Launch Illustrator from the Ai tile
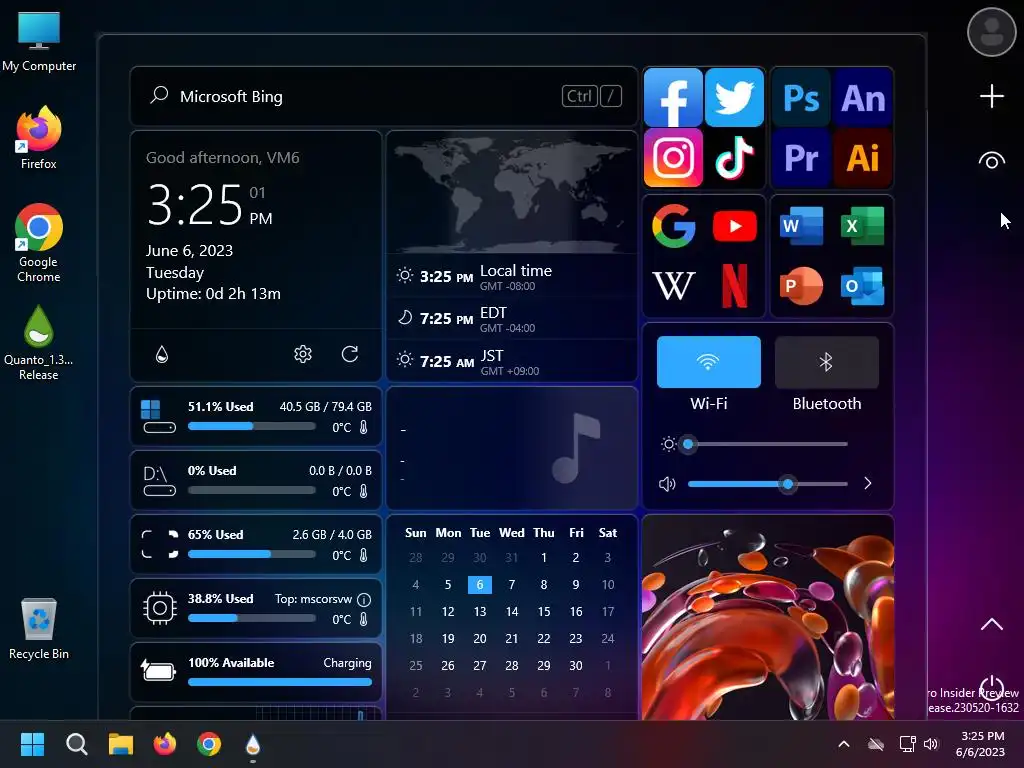 tap(863, 157)
